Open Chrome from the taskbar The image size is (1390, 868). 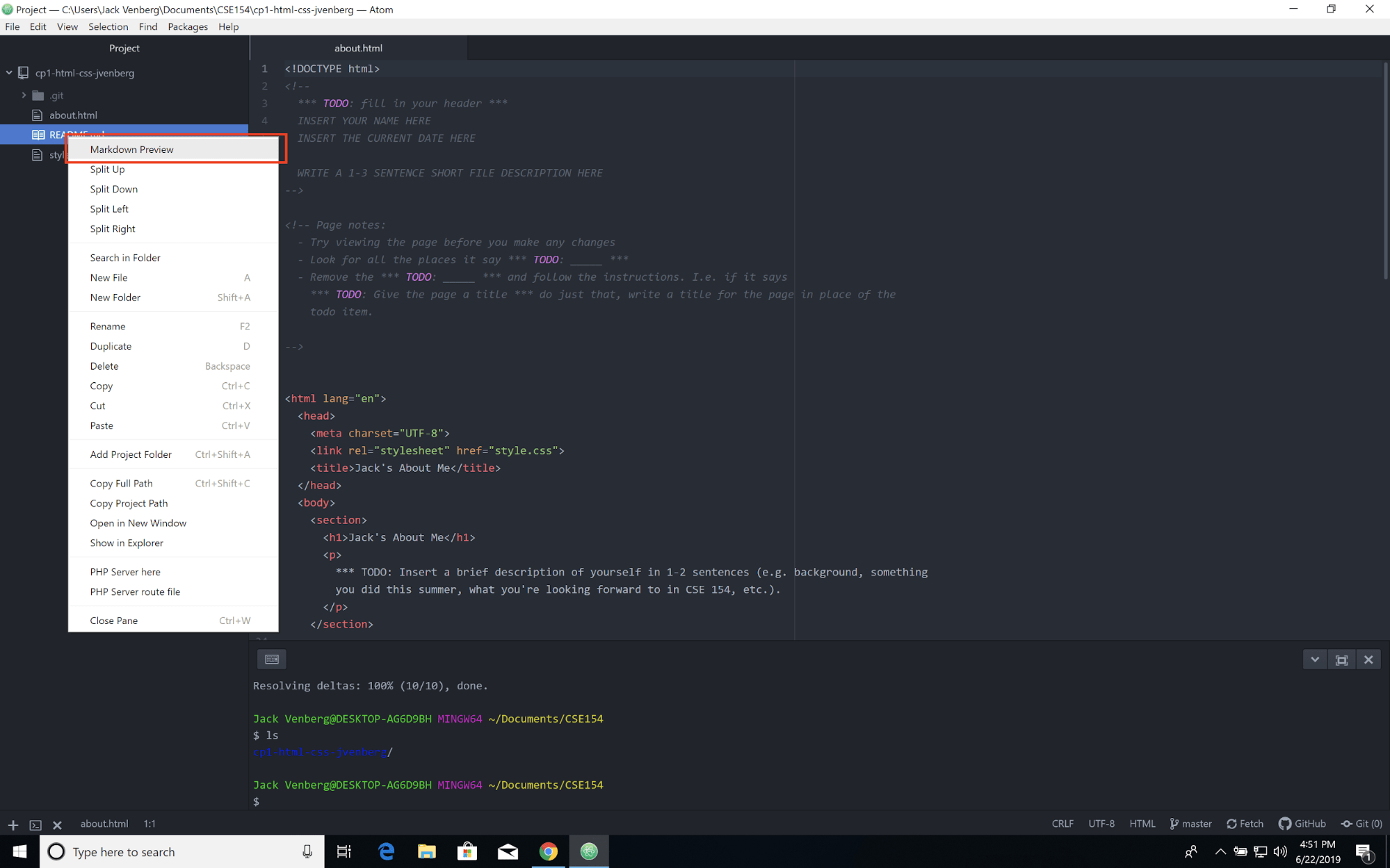pos(548,851)
